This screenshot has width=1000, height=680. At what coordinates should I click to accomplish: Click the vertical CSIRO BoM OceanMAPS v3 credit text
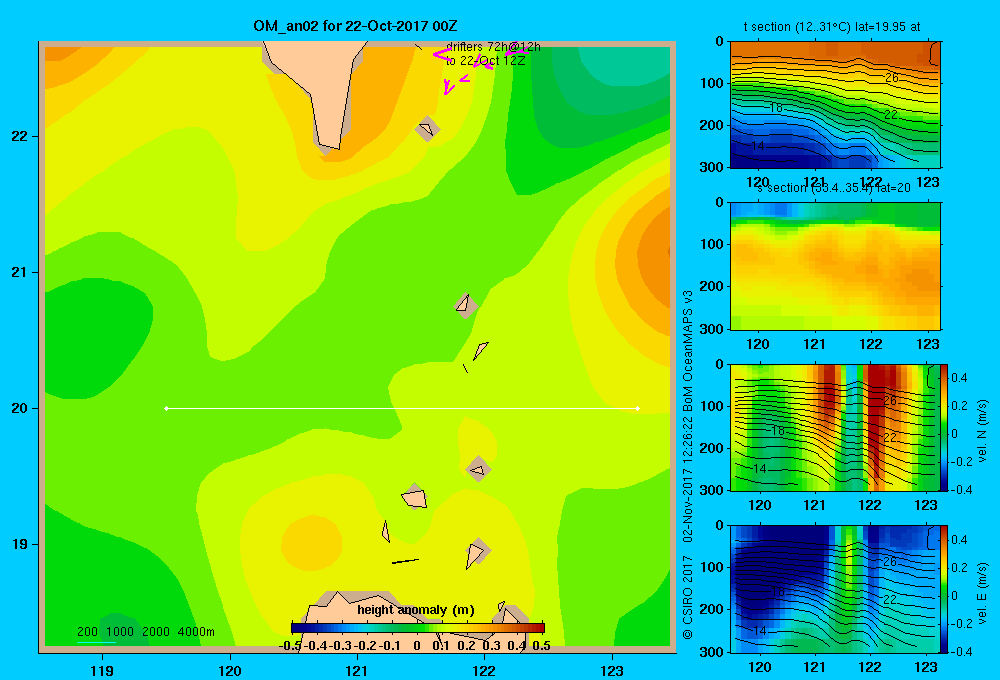pyautogui.click(x=688, y=464)
